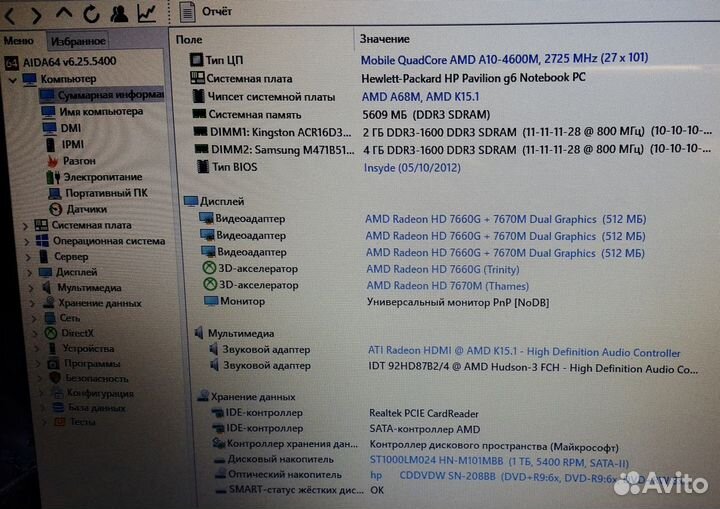The image size is (720, 509).
Task: Select Сервер in the sidebar tree
Action: (x=63, y=256)
